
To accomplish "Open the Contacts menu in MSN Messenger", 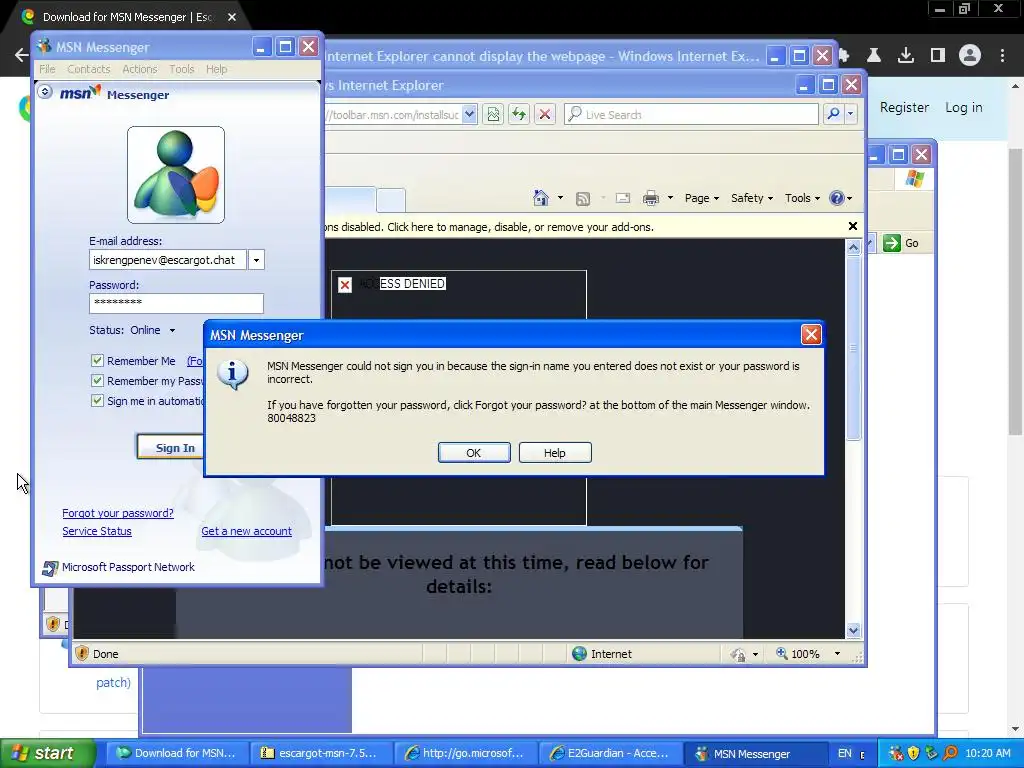I will (x=88, y=69).
